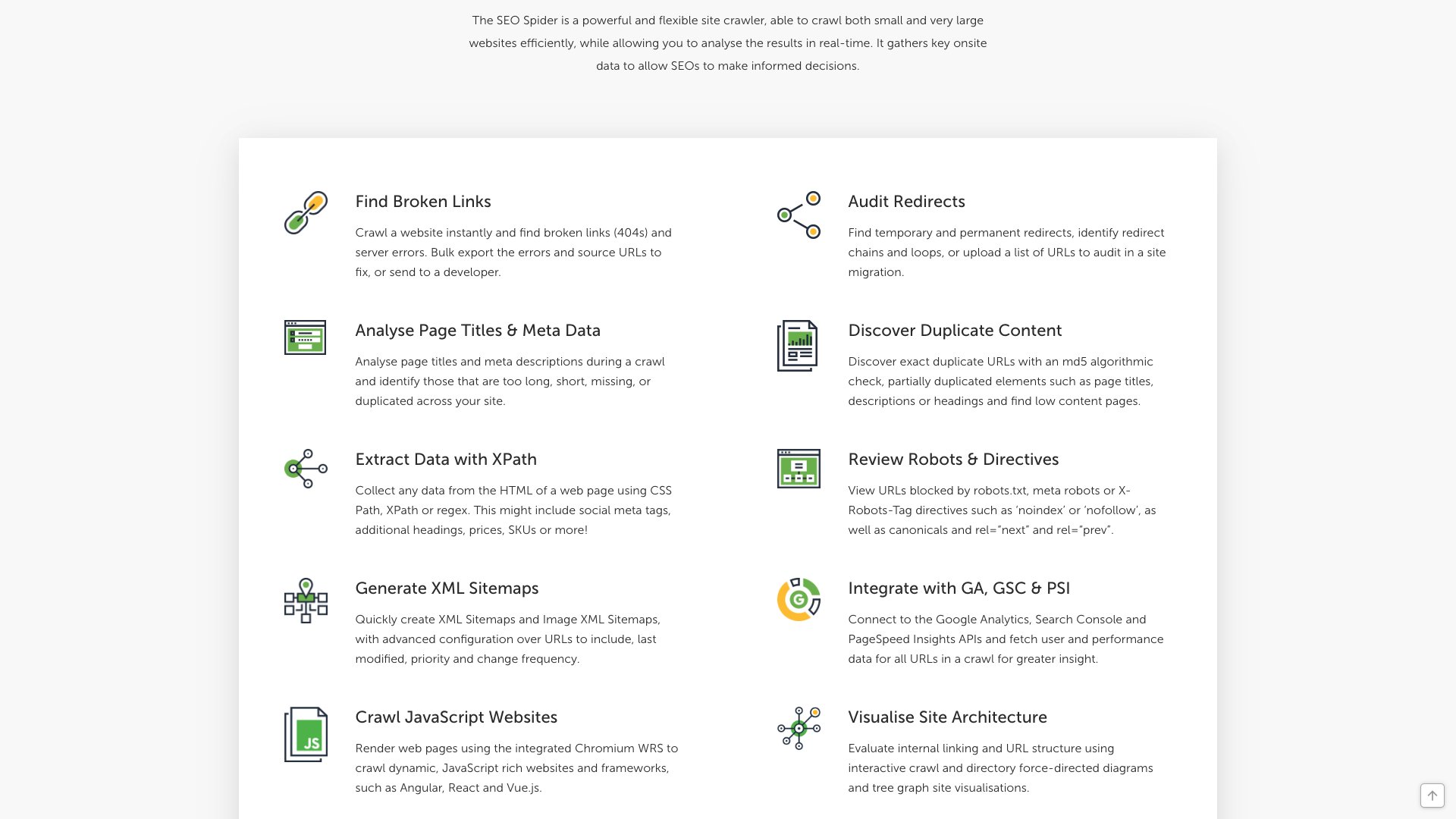Click the JS file icon
Viewport: 1456px width, 819px height.
306,735
